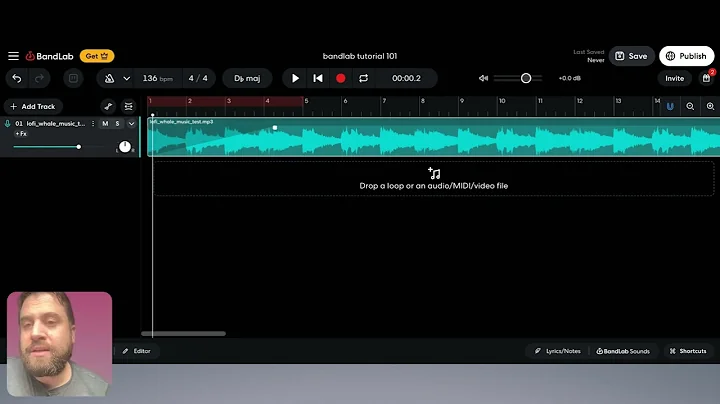
Task: Click bar 5 on the timeline ruler
Action: click(x=306, y=101)
